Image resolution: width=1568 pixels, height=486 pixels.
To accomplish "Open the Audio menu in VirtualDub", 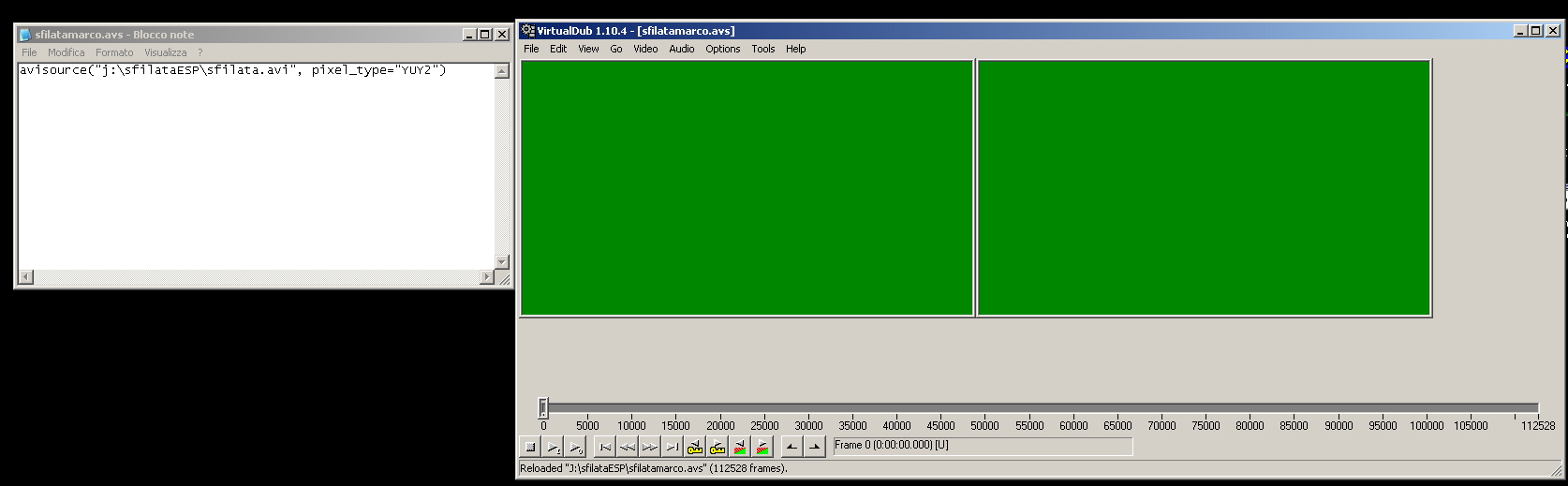I will [681, 49].
